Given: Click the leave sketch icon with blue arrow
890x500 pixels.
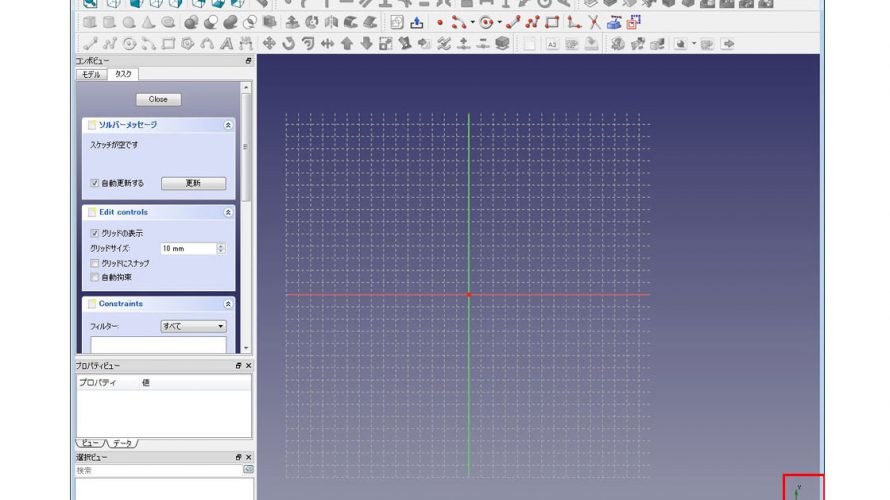Looking at the screenshot, I should pos(417,23).
